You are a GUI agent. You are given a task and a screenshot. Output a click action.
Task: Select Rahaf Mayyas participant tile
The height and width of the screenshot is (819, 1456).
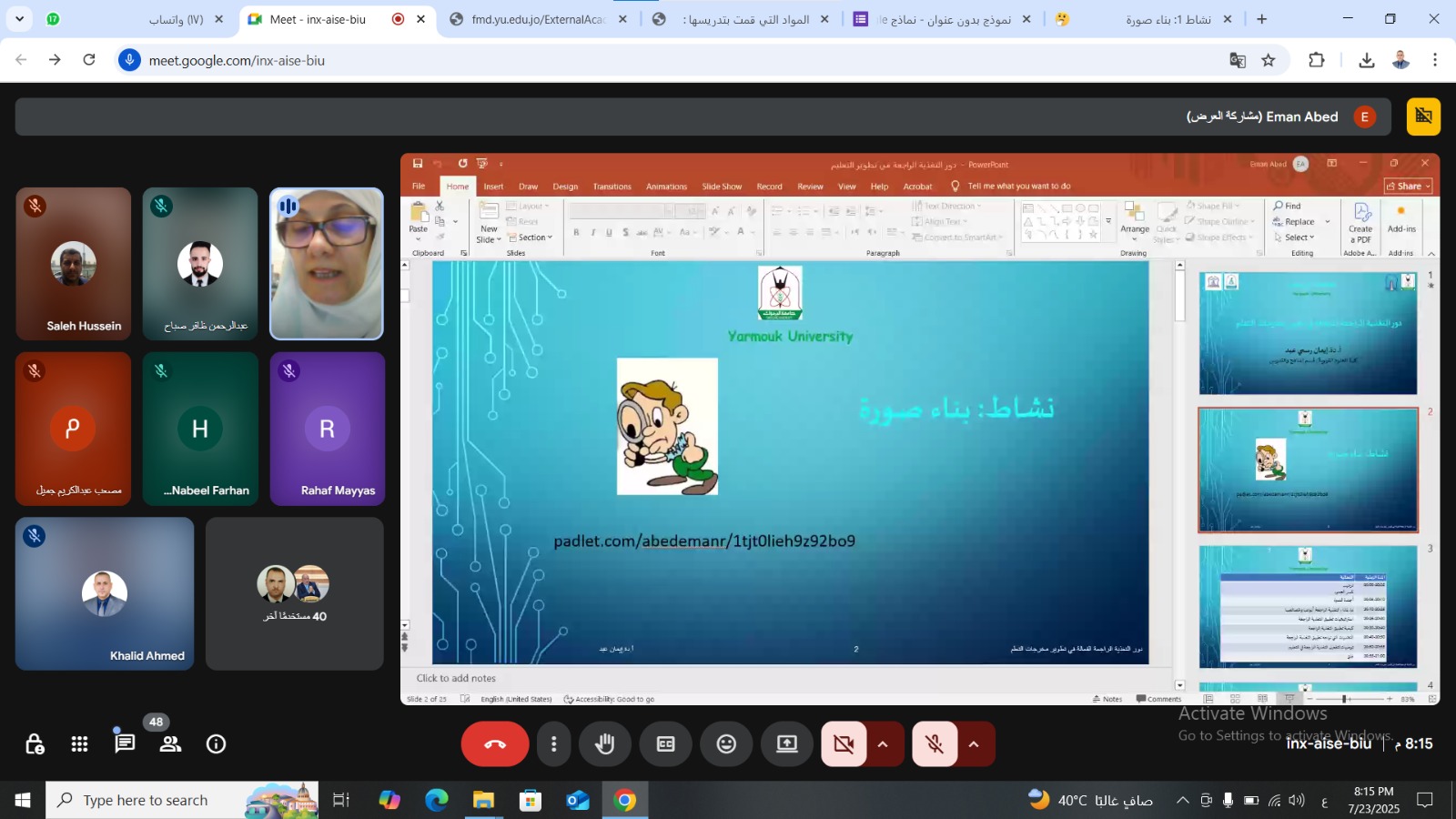coord(328,429)
